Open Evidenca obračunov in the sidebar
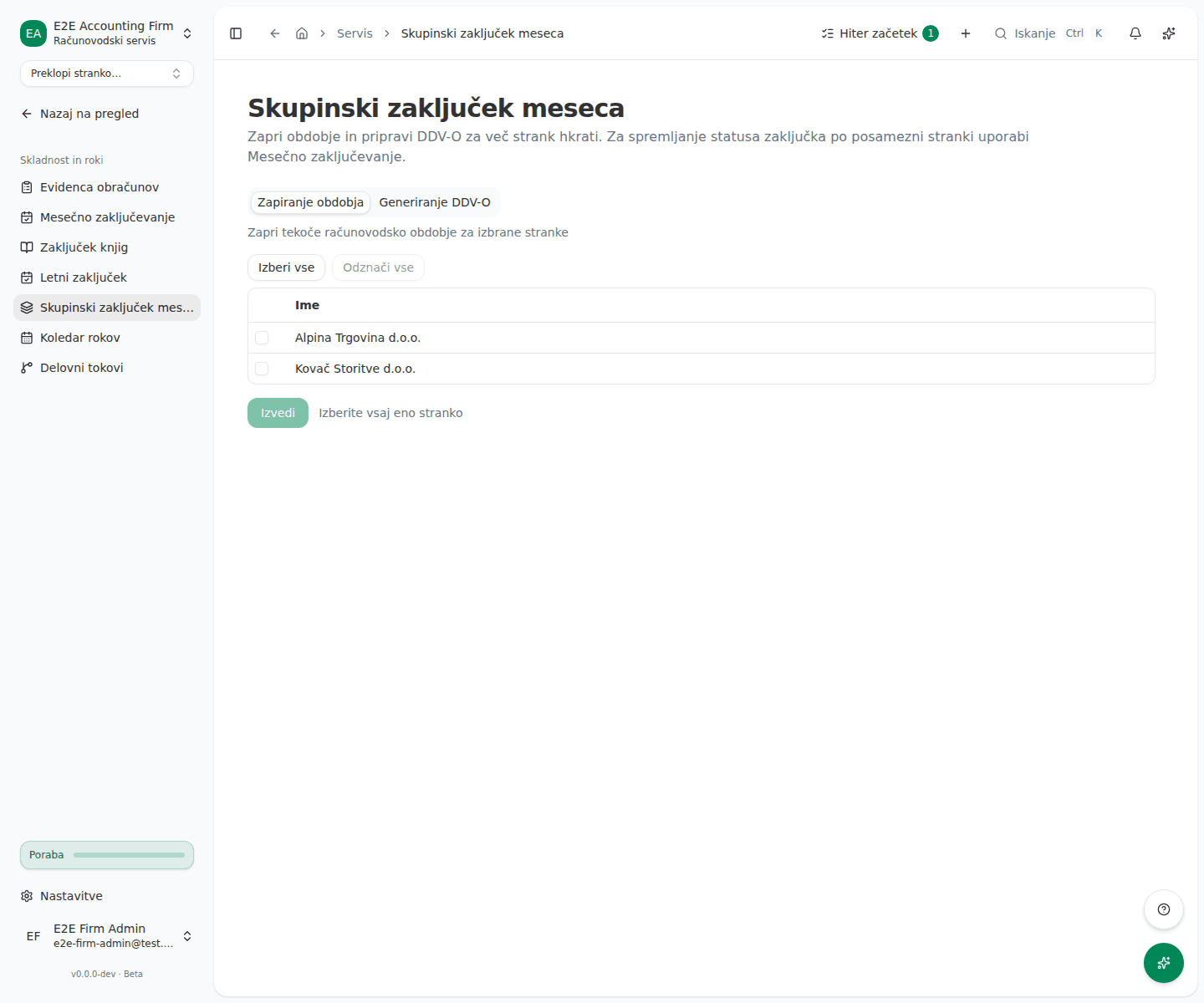 coord(107,187)
